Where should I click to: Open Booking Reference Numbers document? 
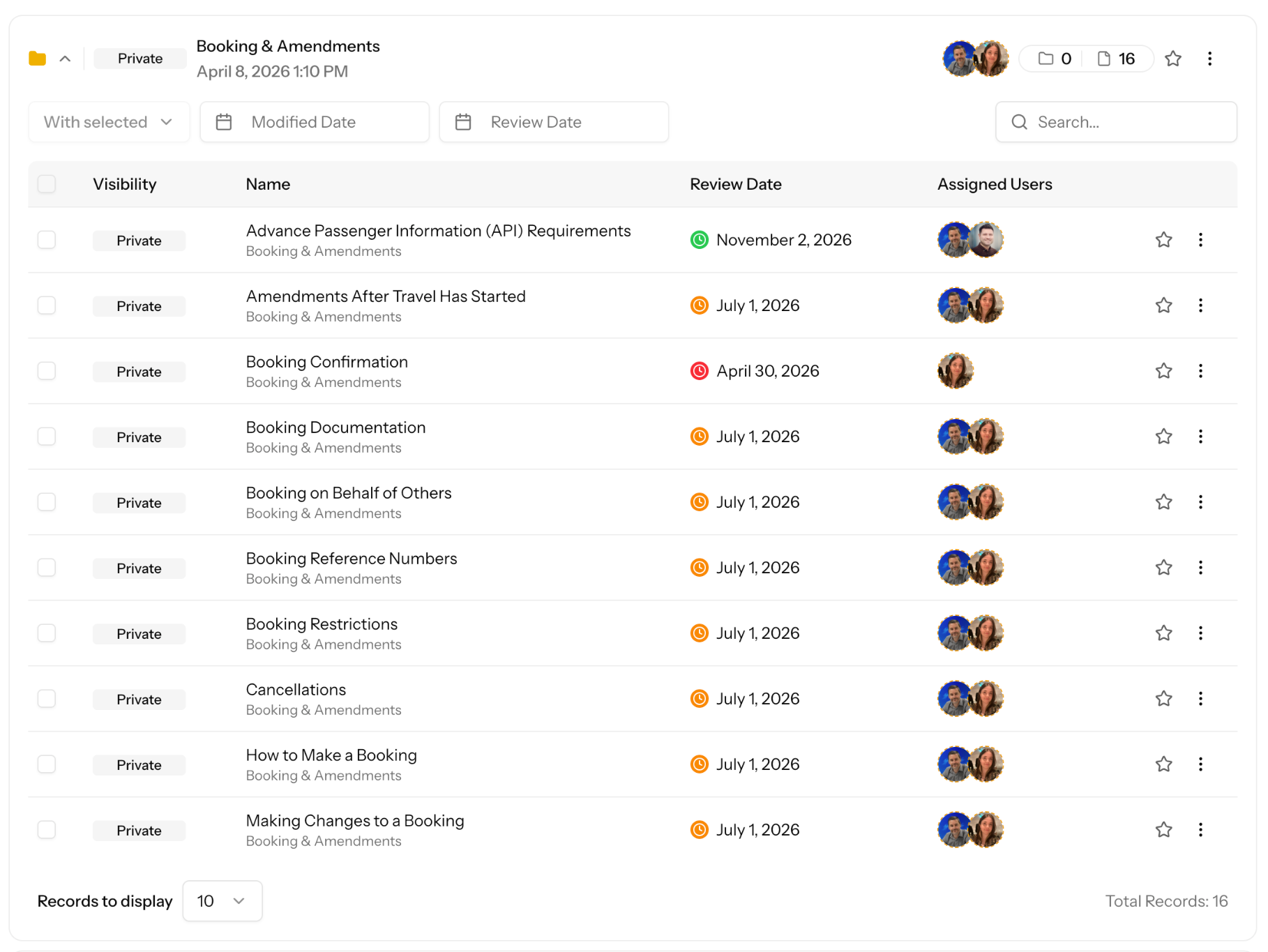click(x=352, y=559)
